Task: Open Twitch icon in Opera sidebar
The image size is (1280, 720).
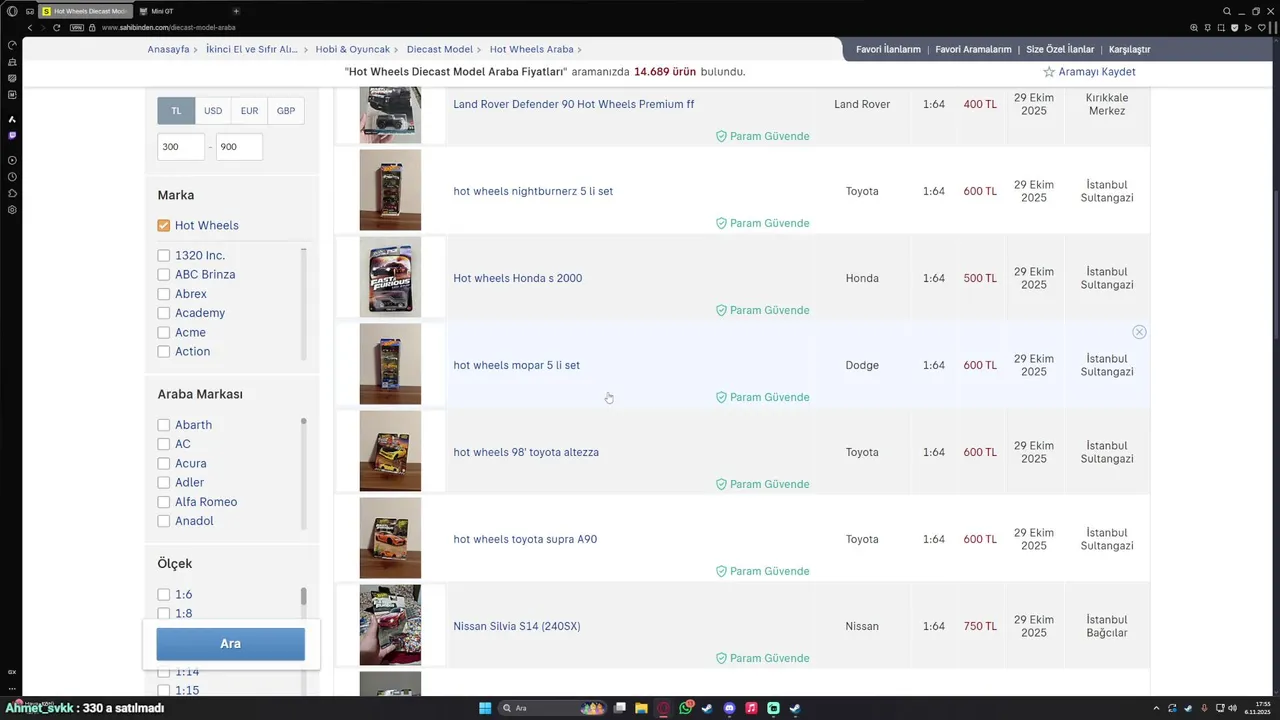Action: tap(12, 135)
